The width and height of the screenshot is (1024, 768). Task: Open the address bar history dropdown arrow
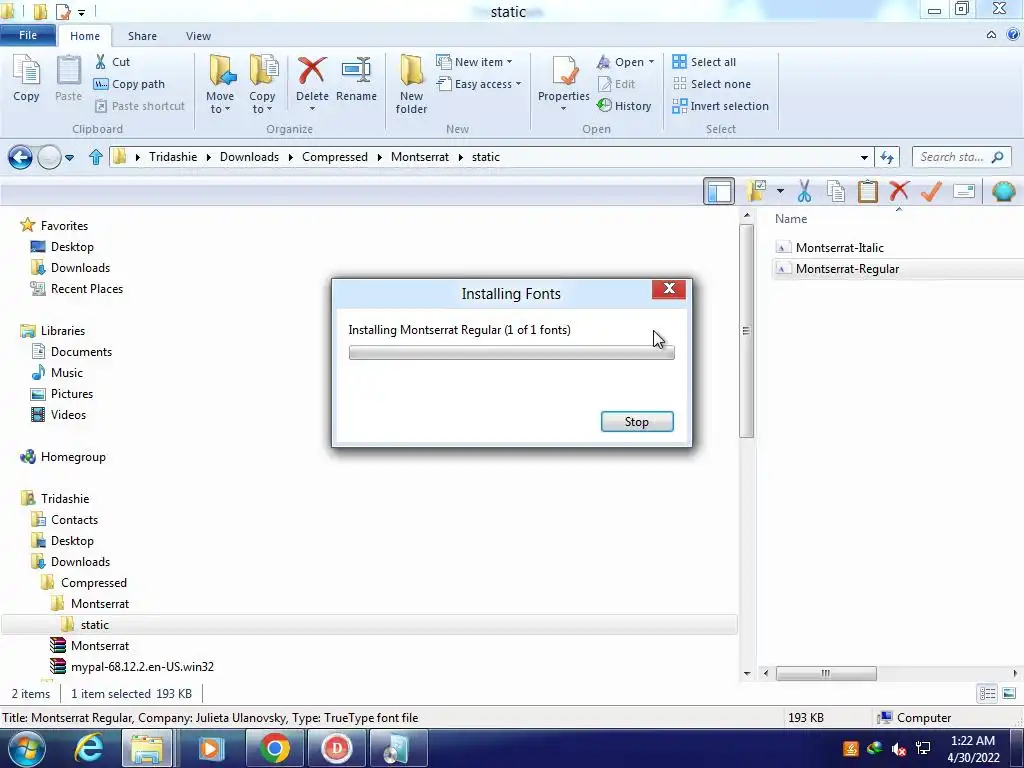(x=864, y=157)
